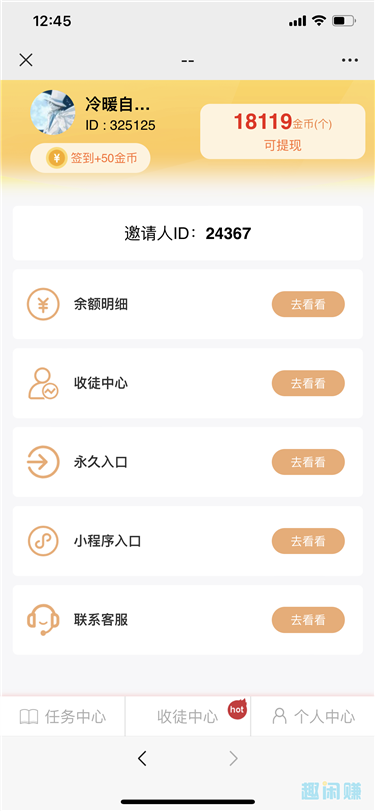Screen dimensions: 375x811
Task: Tap the mini-program icon for 小程序入口
Action: point(43,541)
